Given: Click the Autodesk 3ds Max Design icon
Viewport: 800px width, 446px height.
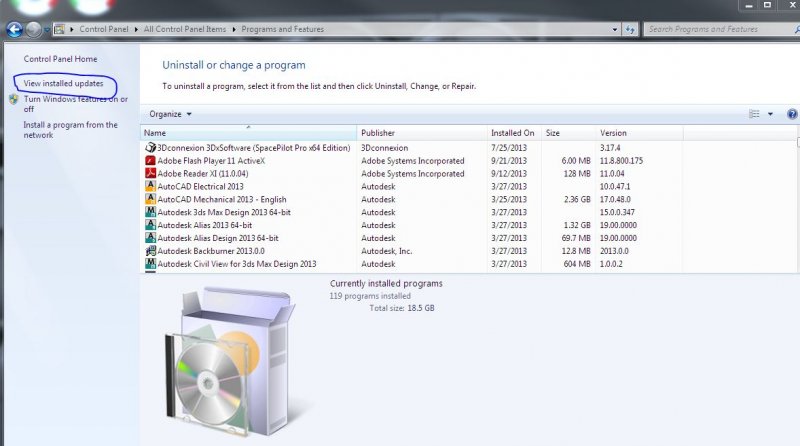Looking at the screenshot, I should coord(150,212).
